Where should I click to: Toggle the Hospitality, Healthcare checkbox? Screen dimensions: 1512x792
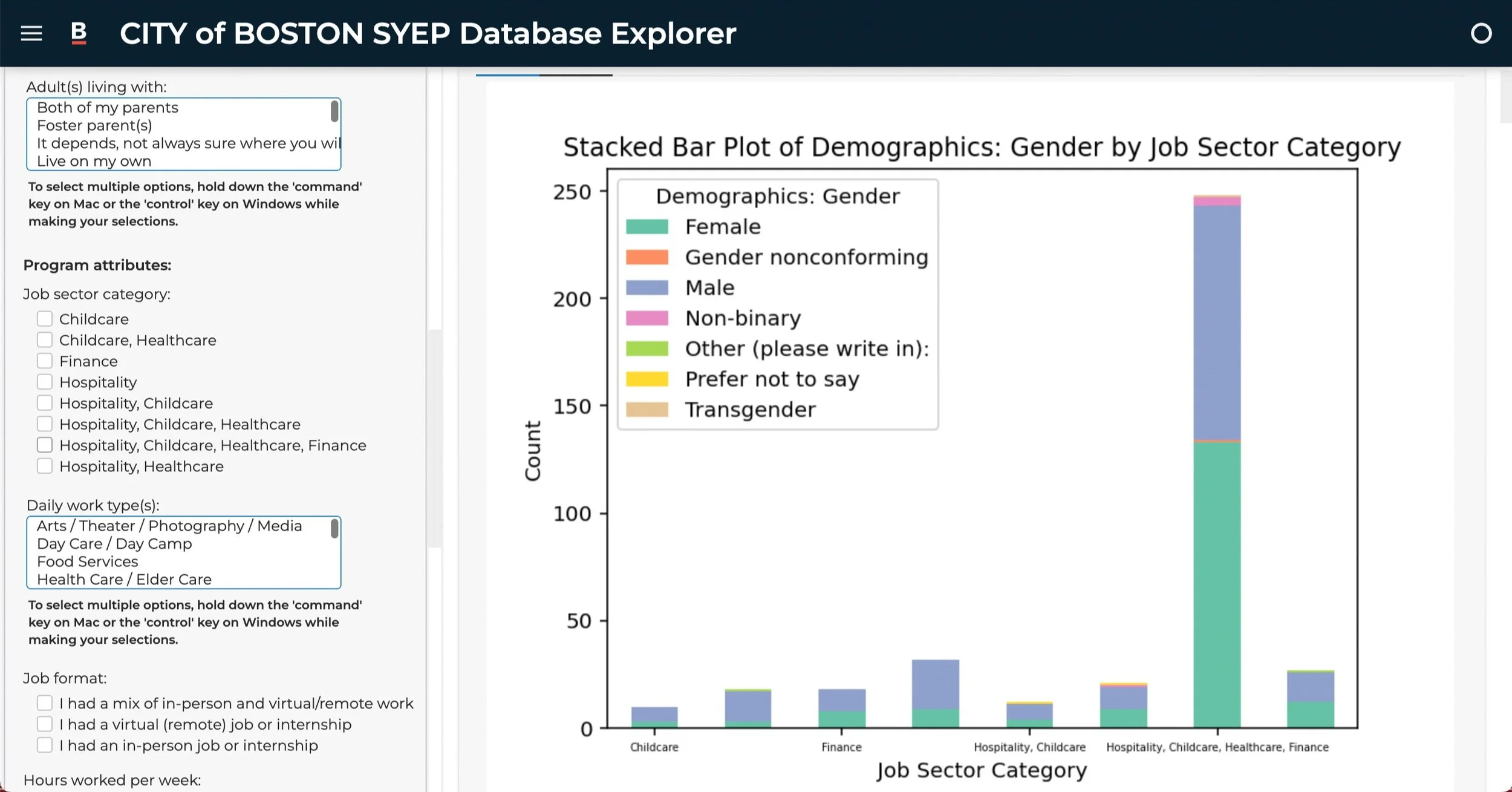coord(45,466)
